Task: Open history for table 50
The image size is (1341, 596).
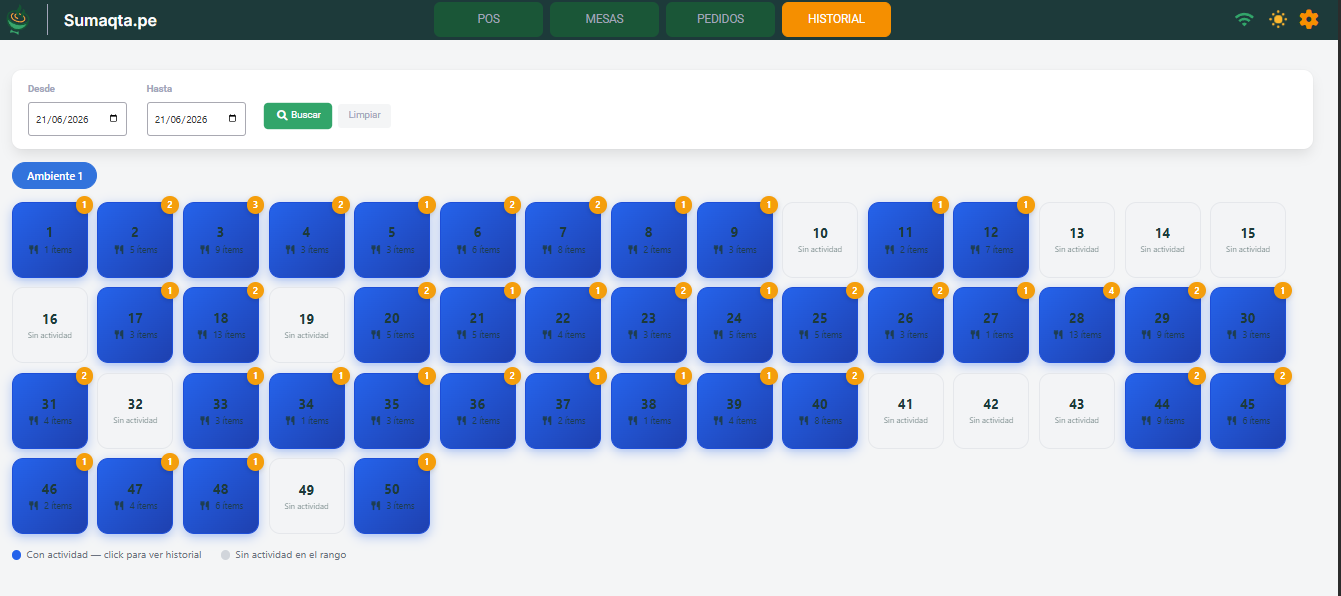Action: (x=392, y=496)
